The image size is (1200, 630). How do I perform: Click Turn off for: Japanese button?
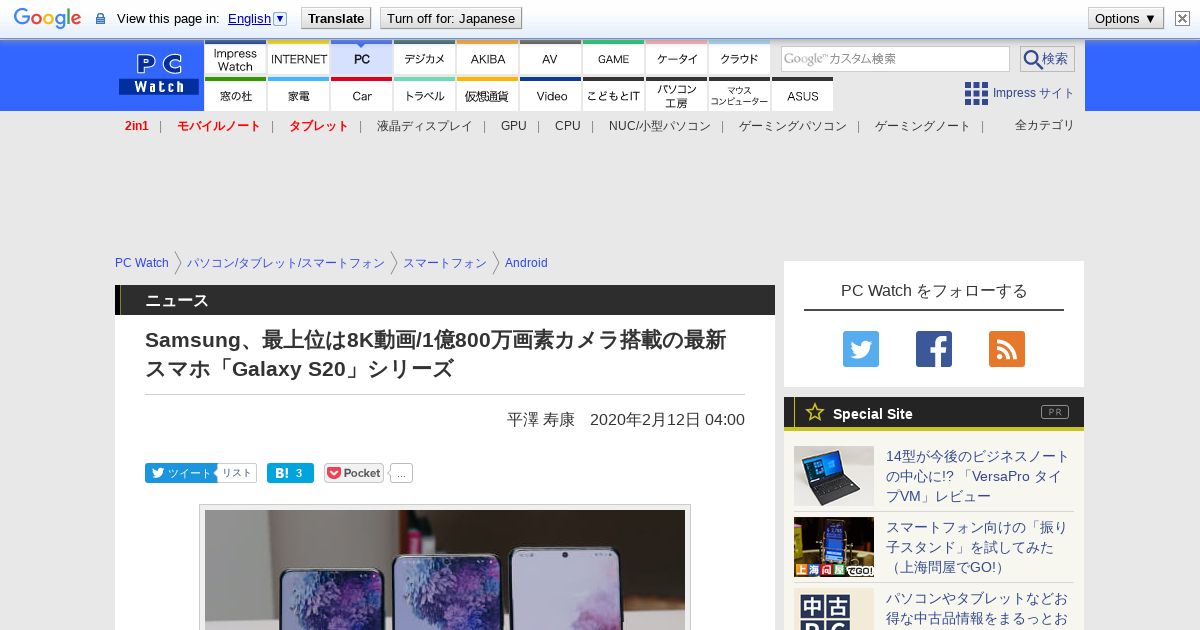click(x=451, y=18)
